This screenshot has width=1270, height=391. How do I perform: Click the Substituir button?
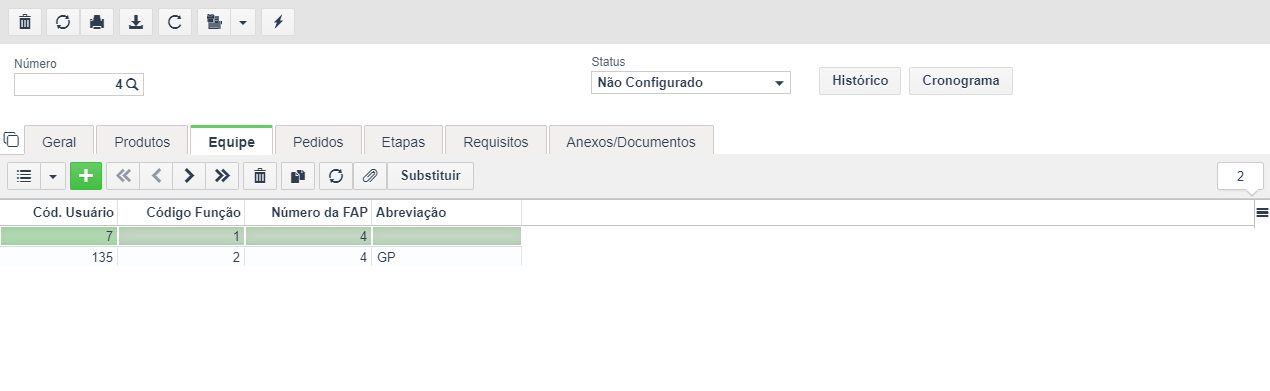431,176
